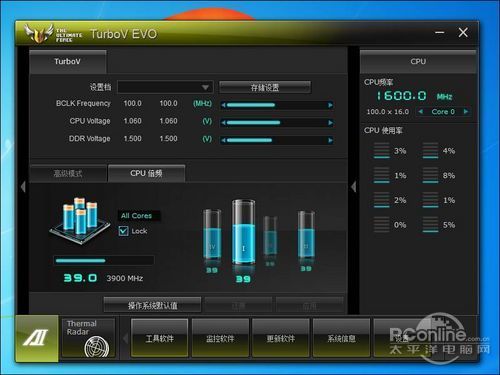Click the 1600.0 MHz CPU frequency readout
This screenshot has height=375, width=500.
click(x=414, y=96)
